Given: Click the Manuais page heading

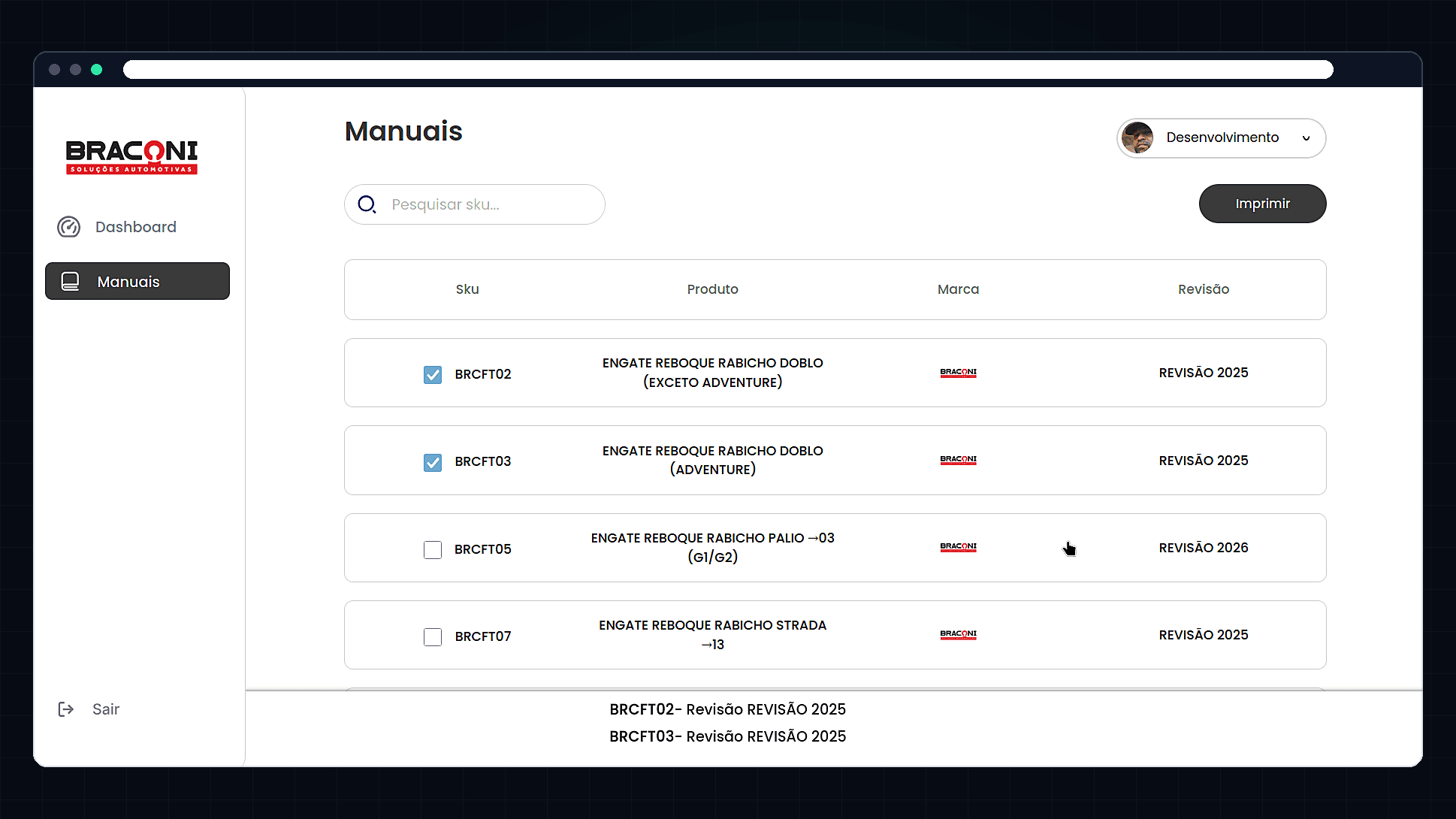Looking at the screenshot, I should [x=403, y=131].
